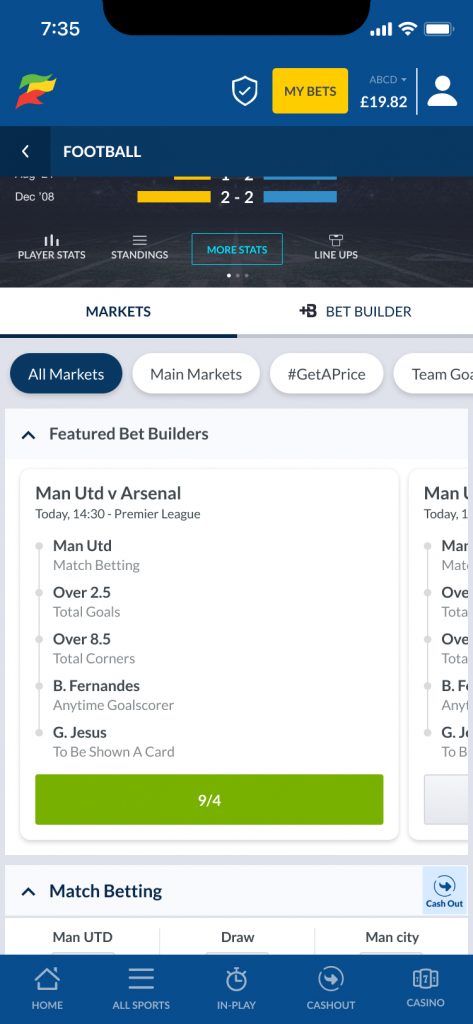
Task: Tap the Betfred logo icon
Action: [36, 91]
